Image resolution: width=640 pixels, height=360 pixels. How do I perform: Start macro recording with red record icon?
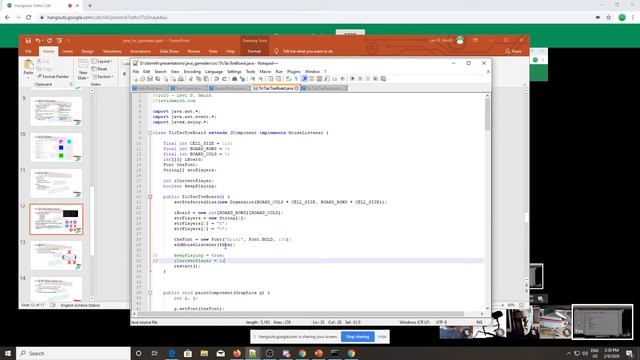(x=352, y=79)
